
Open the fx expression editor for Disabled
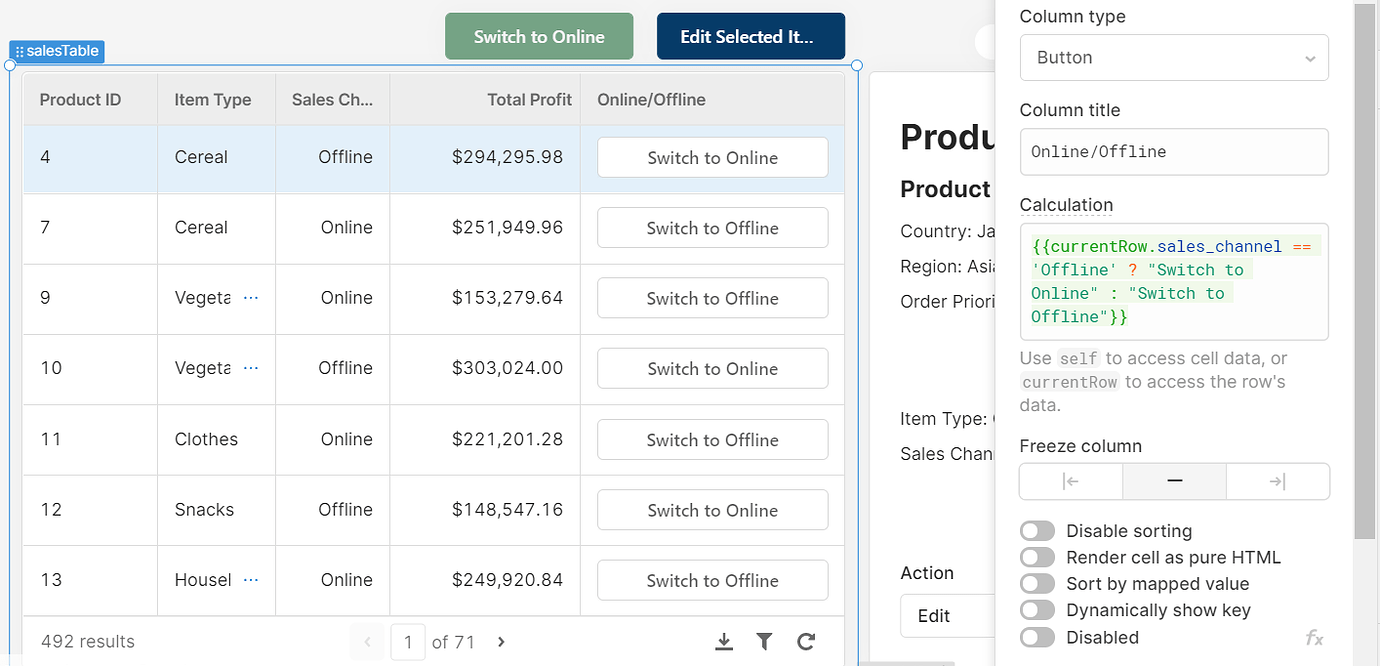(x=1314, y=637)
